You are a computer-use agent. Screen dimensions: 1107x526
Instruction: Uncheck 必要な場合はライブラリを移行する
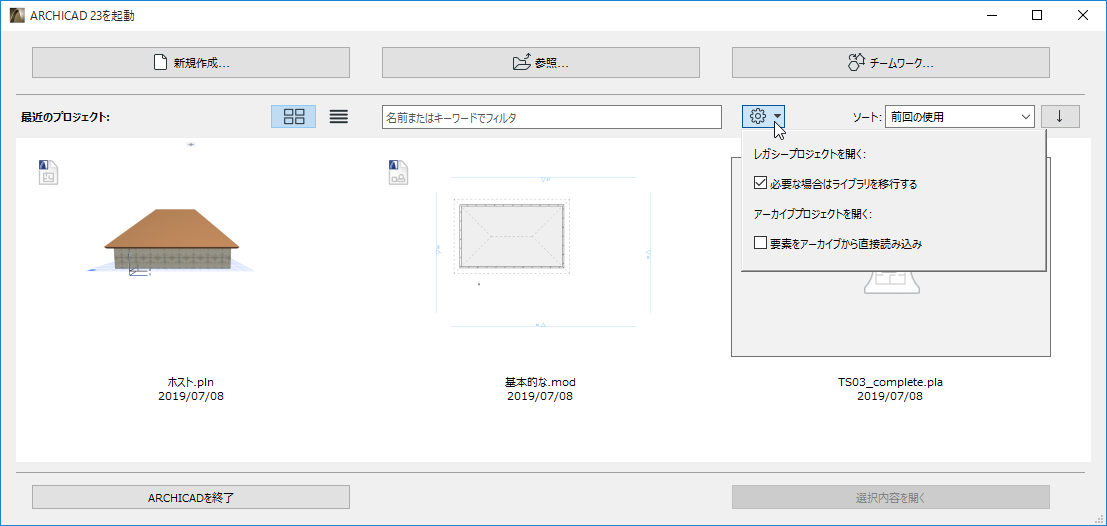coord(760,184)
